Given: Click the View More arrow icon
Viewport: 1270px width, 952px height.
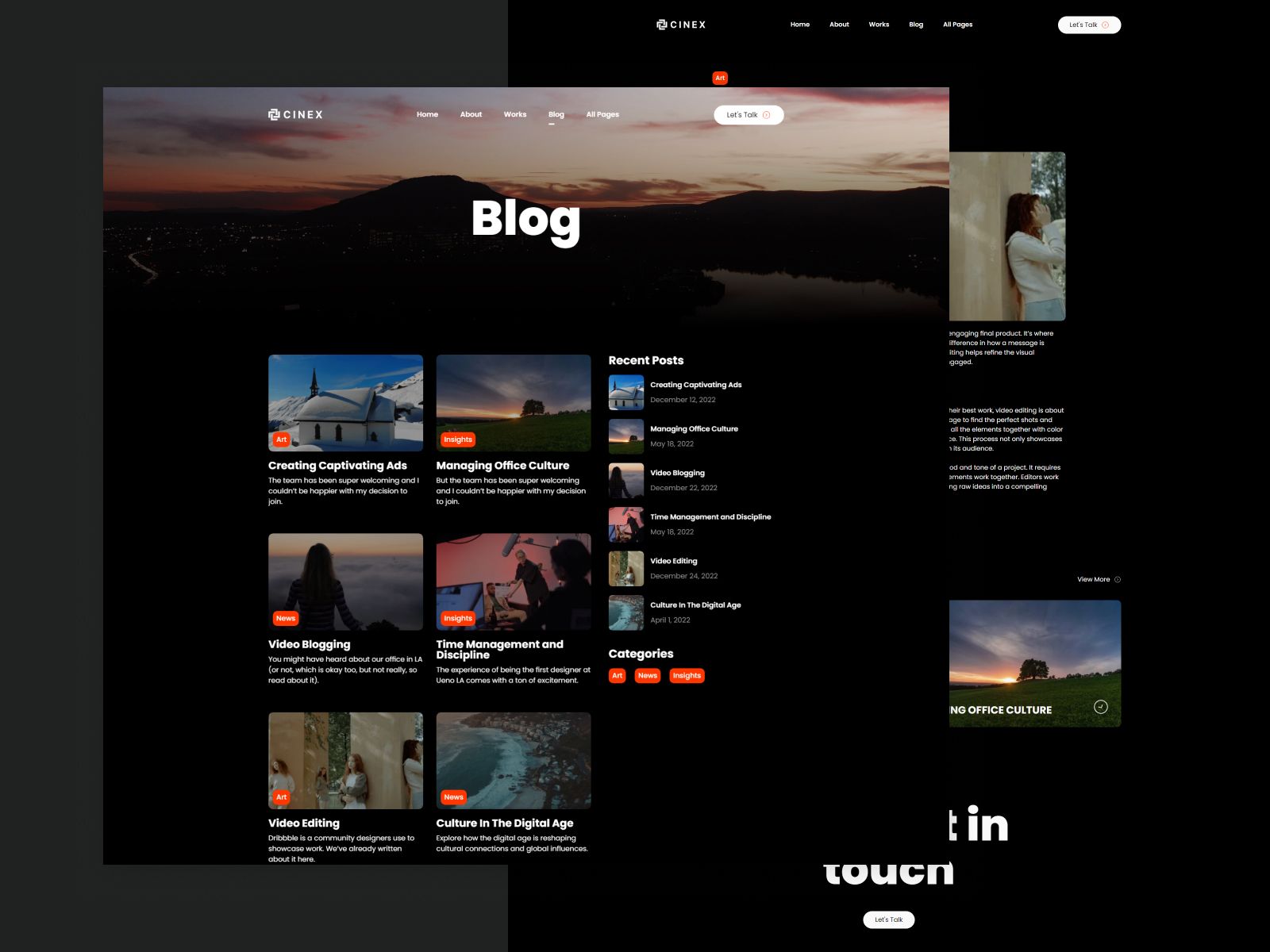Looking at the screenshot, I should pos(1118,580).
